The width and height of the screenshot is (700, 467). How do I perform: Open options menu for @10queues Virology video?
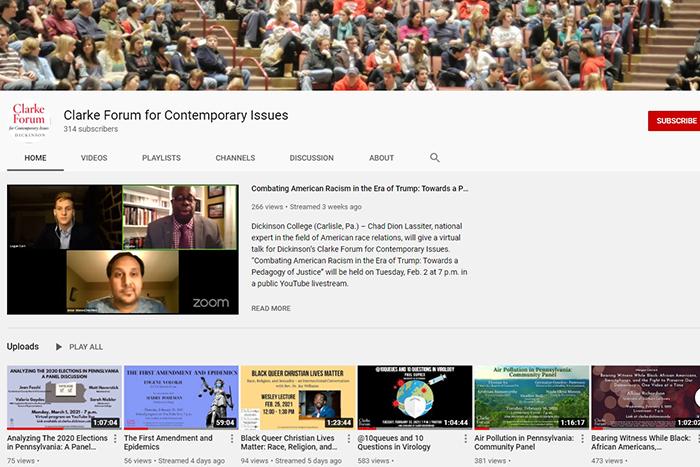pyautogui.click(x=465, y=438)
